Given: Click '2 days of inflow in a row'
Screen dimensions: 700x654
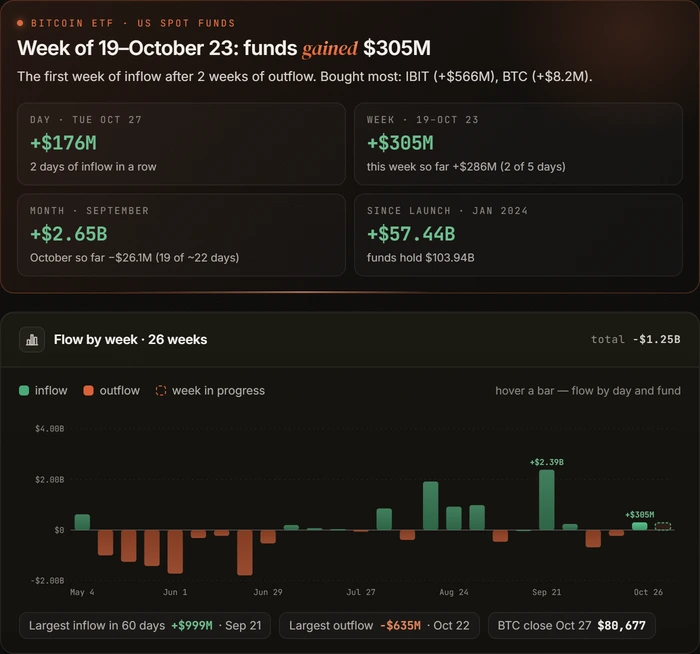Looking at the screenshot, I should tap(93, 167).
